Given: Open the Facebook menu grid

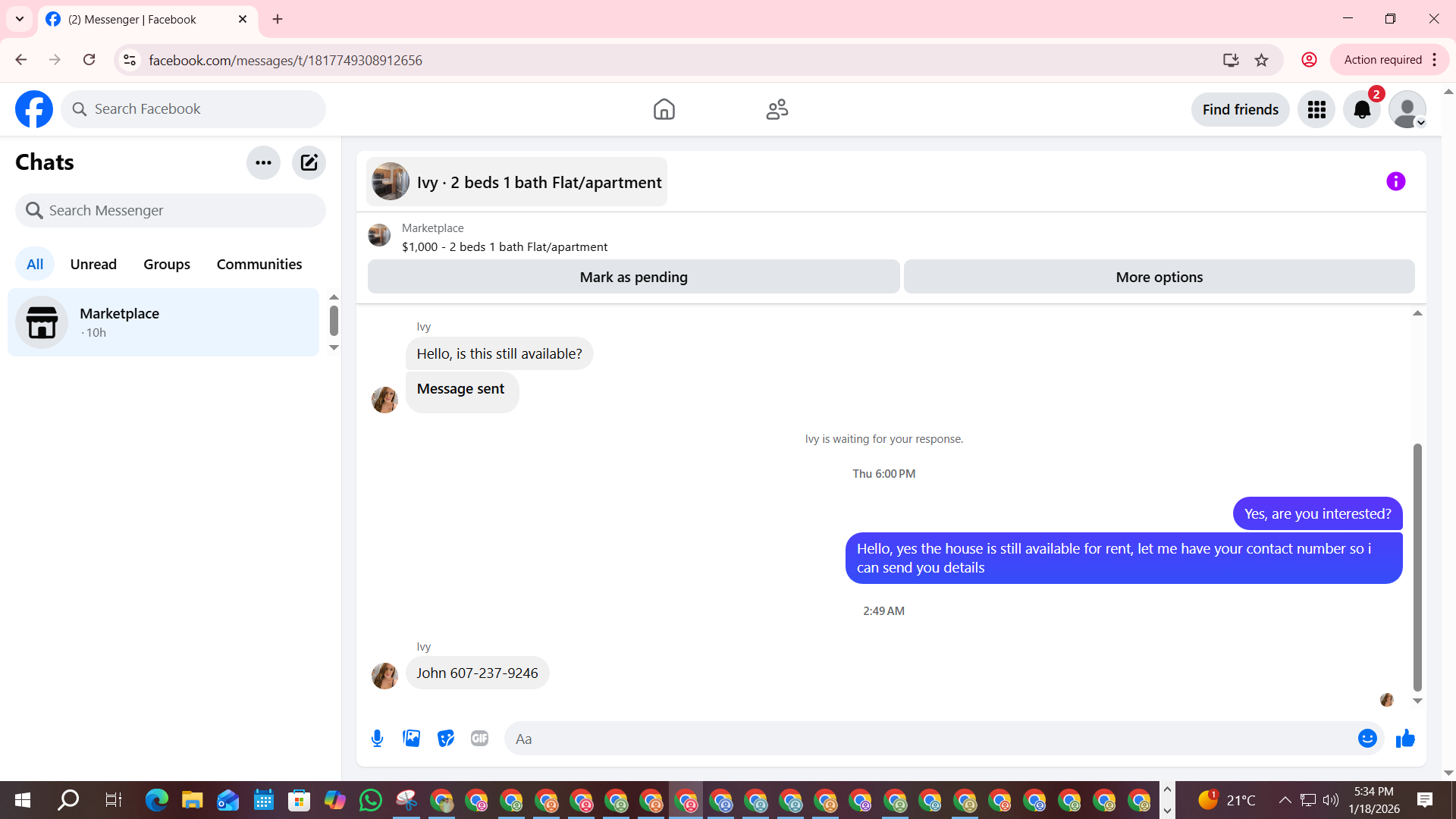Looking at the screenshot, I should (1316, 109).
